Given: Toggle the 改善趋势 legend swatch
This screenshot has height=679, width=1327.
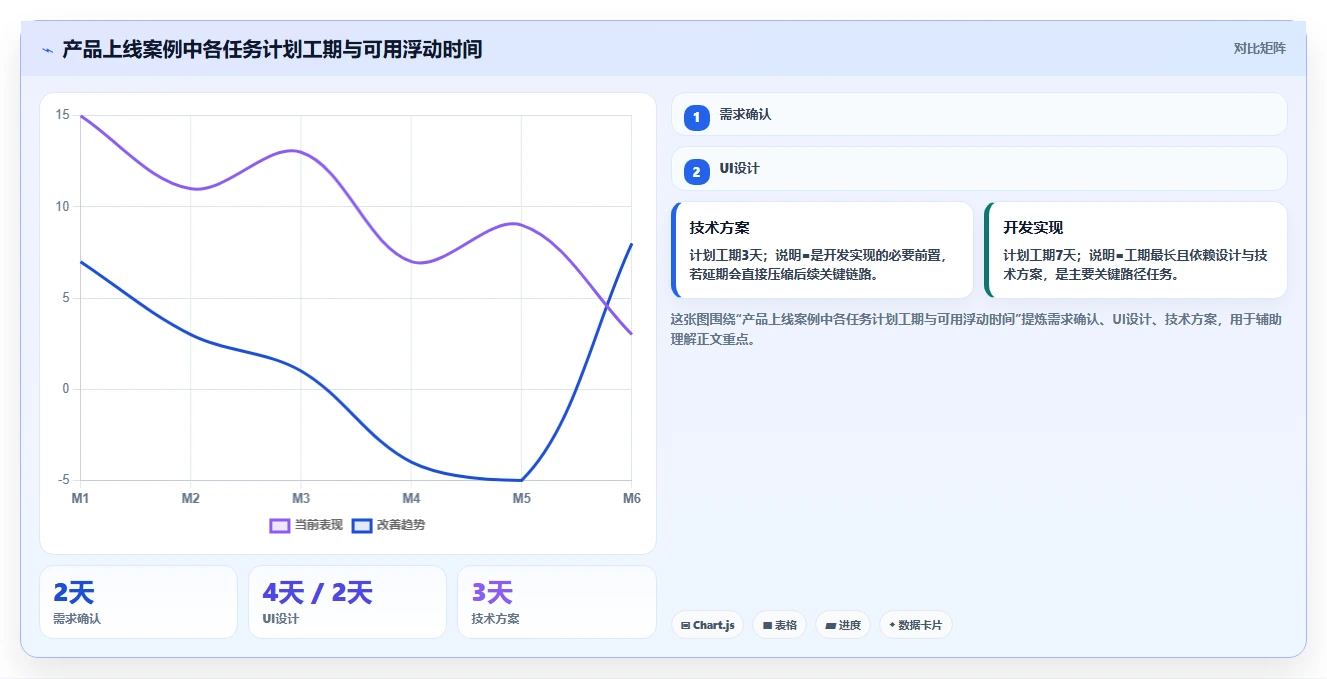Looking at the screenshot, I should pyautogui.click(x=361, y=525).
